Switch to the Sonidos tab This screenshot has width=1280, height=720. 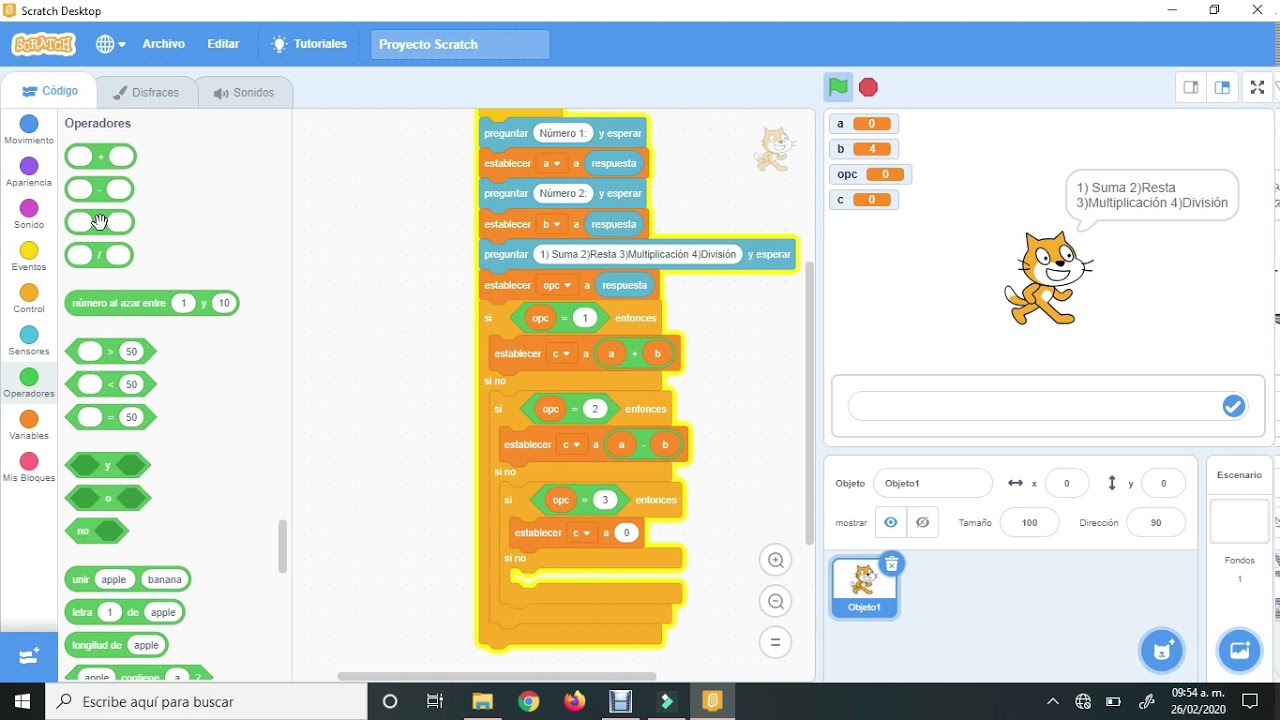click(244, 92)
